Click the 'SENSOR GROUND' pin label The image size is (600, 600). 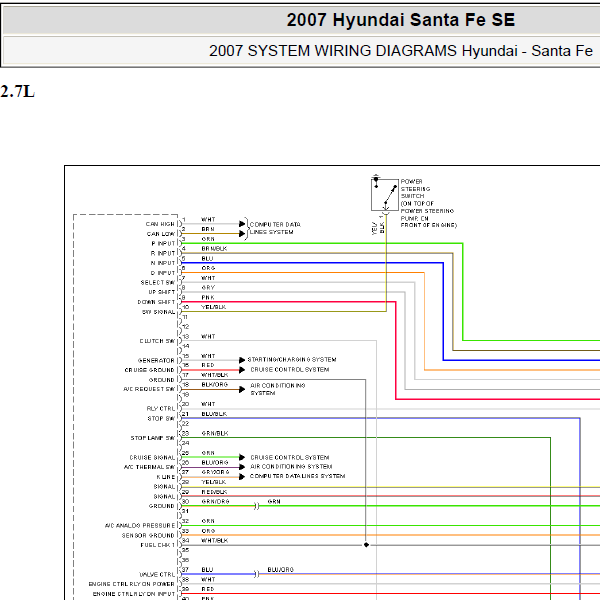click(148, 536)
